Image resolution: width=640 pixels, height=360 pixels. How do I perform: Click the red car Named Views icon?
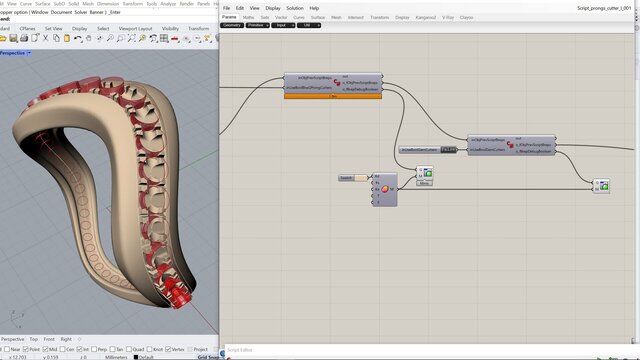click(175, 39)
